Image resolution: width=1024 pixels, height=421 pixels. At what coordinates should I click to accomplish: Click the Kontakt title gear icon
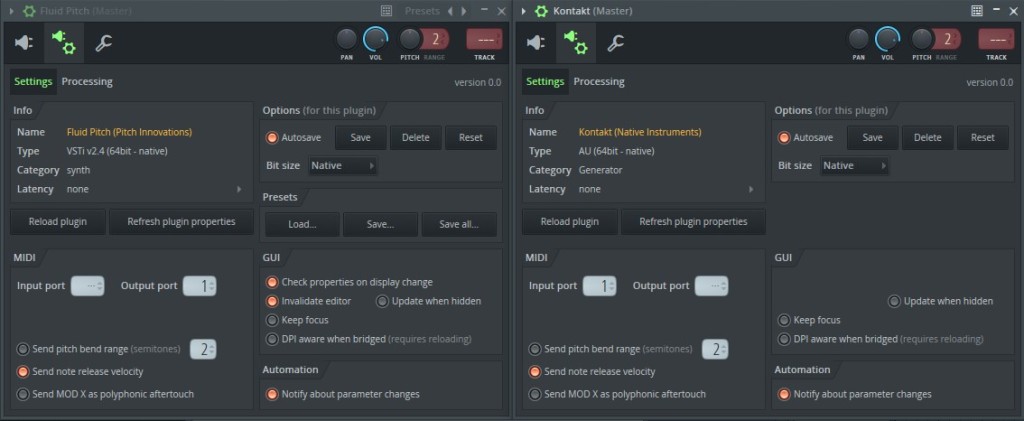click(x=541, y=11)
